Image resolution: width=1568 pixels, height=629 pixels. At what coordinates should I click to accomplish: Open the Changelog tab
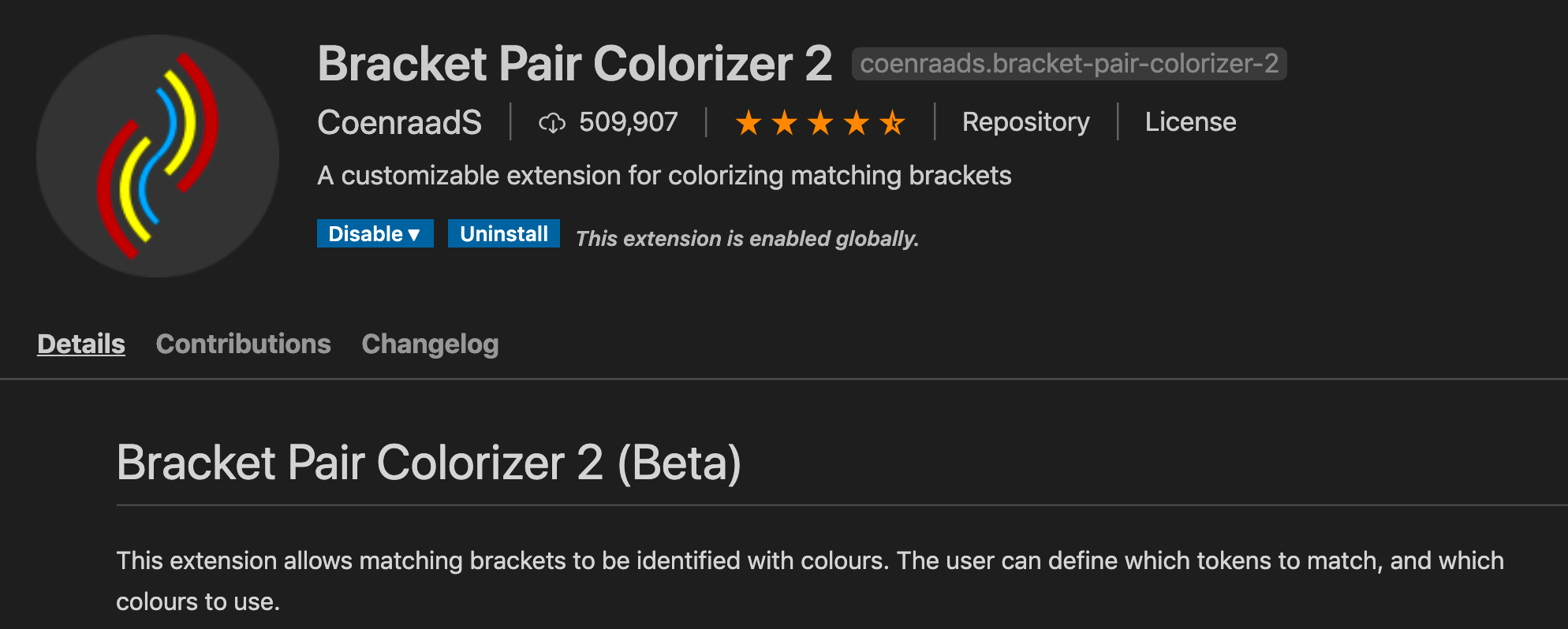coord(430,344)
